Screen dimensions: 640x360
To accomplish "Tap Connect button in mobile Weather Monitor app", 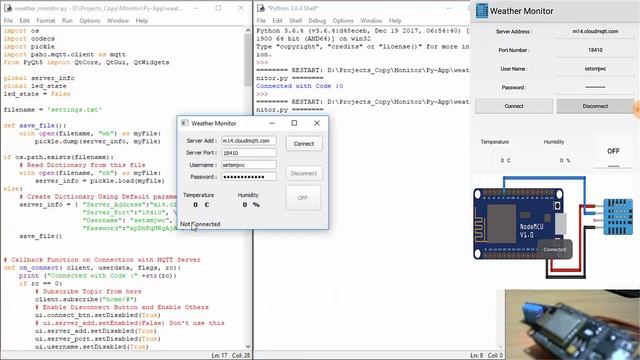I will point(513,106).
